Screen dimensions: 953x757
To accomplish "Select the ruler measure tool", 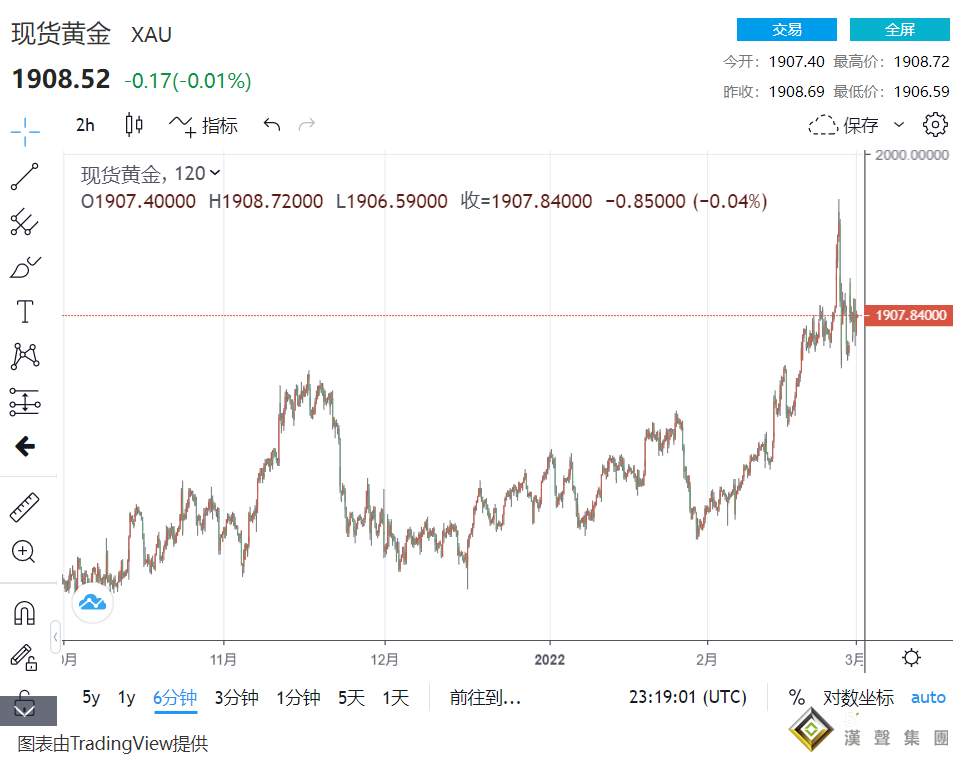I will (25, 508).
